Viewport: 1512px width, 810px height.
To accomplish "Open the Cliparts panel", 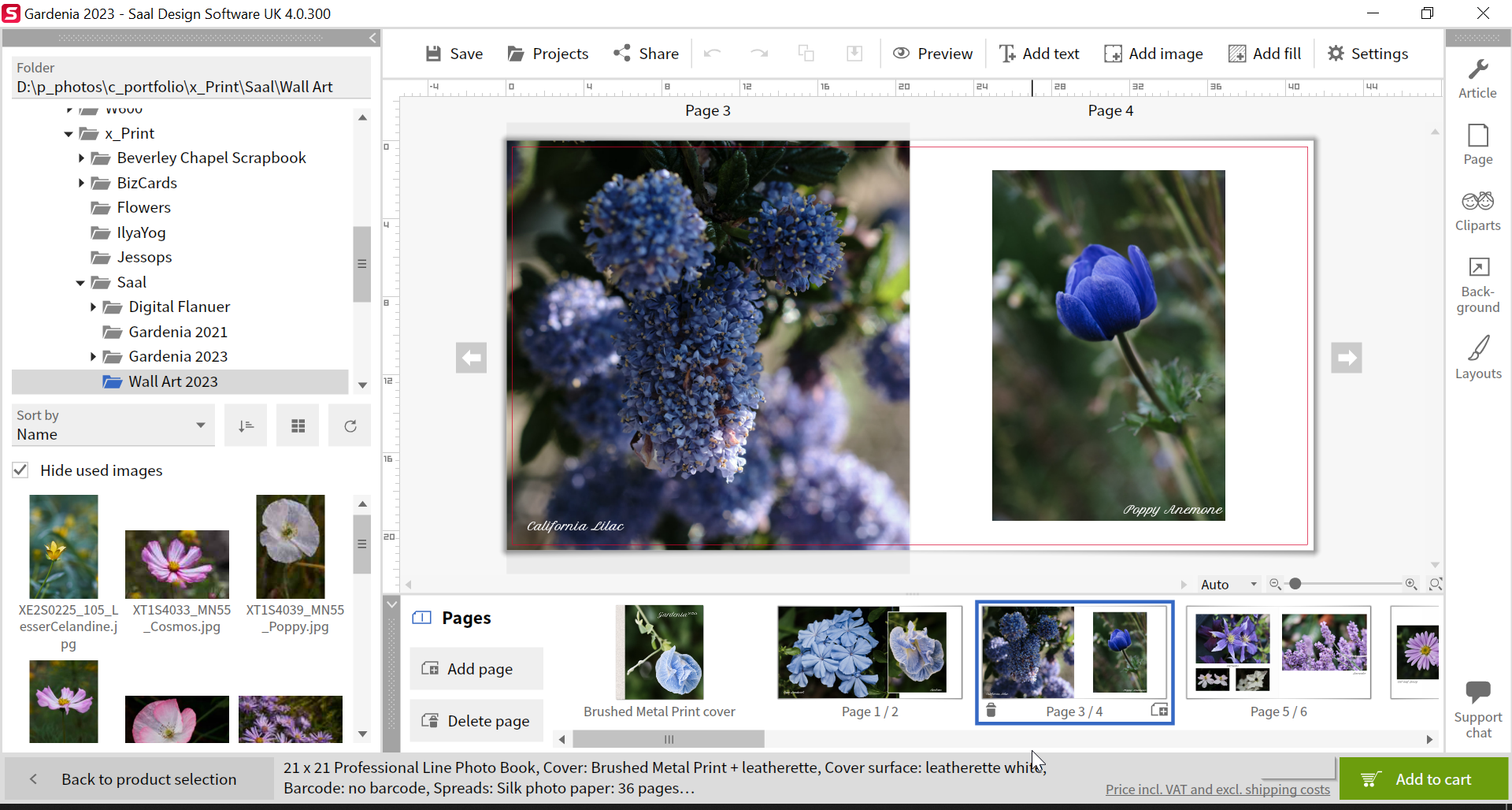I will pyautogui.click(x=1478, y=210).
